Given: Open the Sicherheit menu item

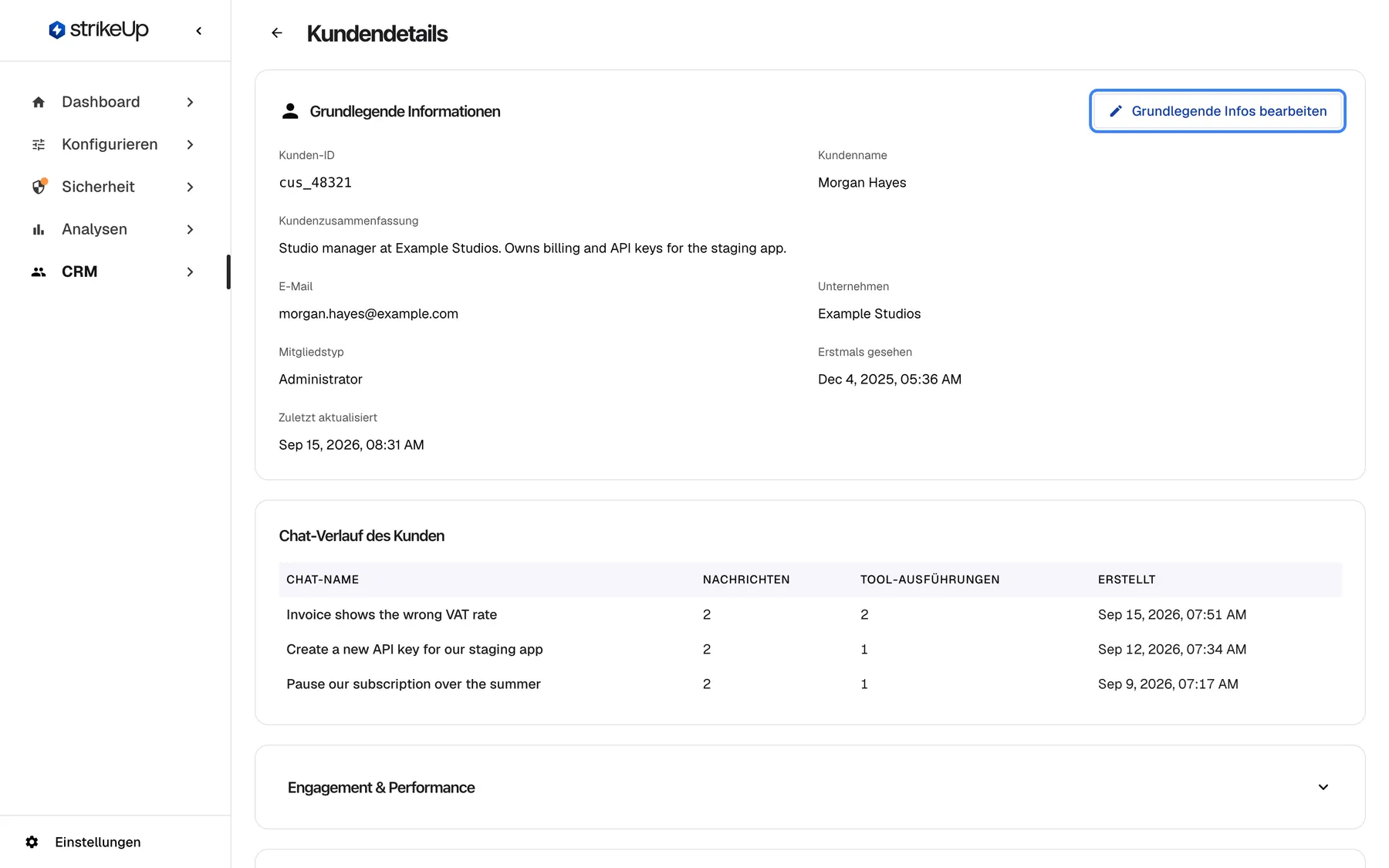Looking at the screenshot, I should coord(114,187).
